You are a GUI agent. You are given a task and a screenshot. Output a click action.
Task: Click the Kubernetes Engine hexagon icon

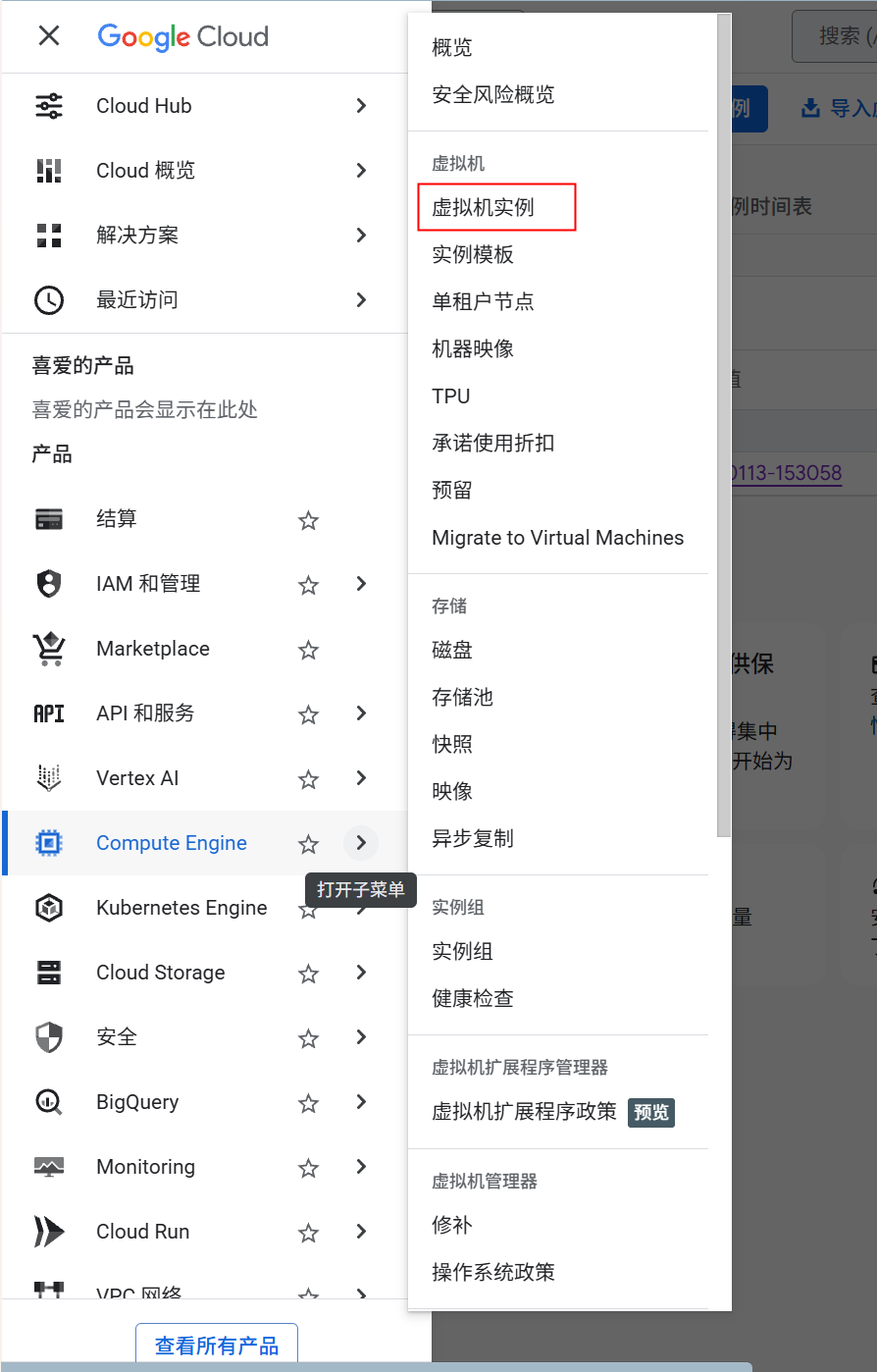coord(49,908)
